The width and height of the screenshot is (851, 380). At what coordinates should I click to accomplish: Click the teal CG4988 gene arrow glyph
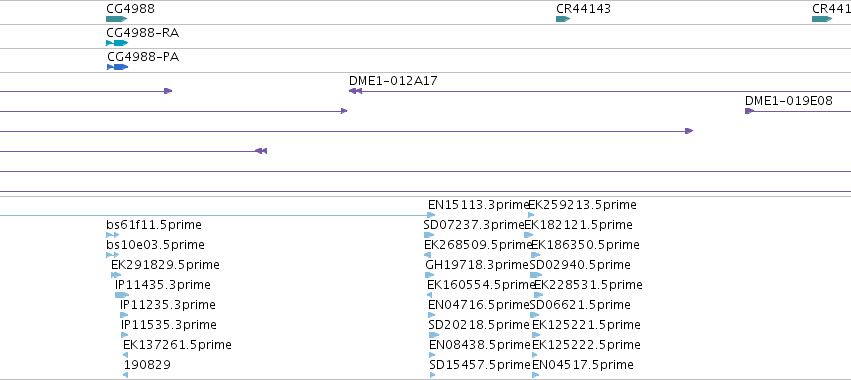point(117,19)
